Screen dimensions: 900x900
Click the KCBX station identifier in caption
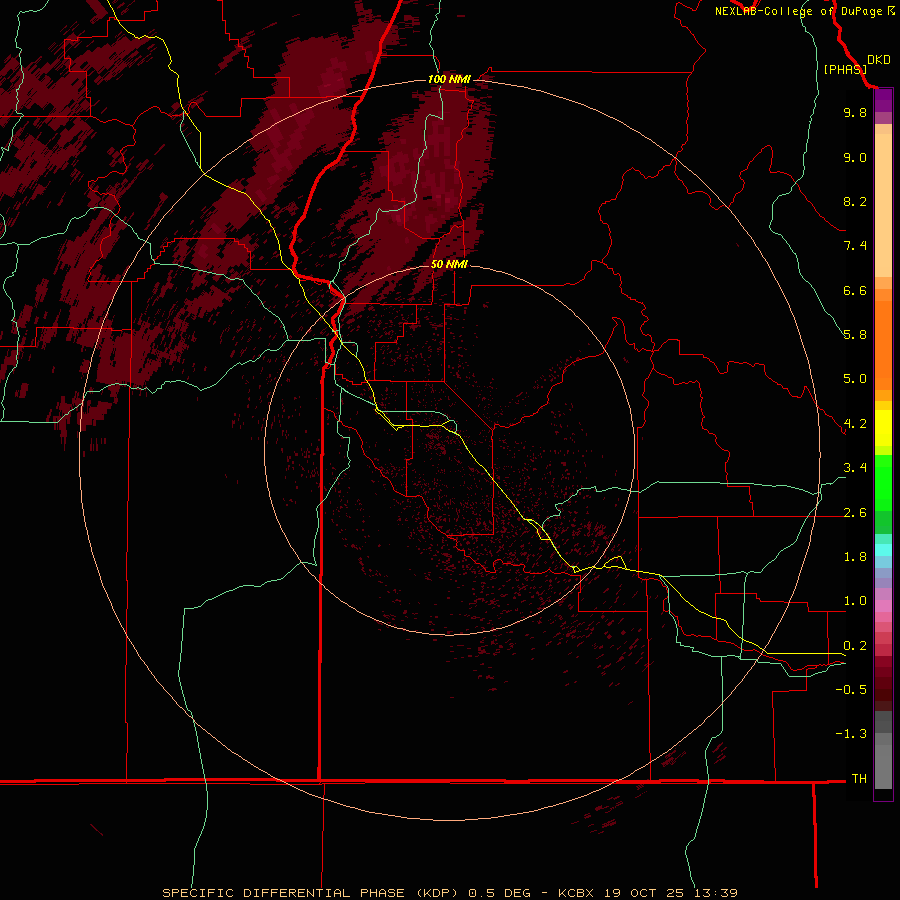(578, 893)
